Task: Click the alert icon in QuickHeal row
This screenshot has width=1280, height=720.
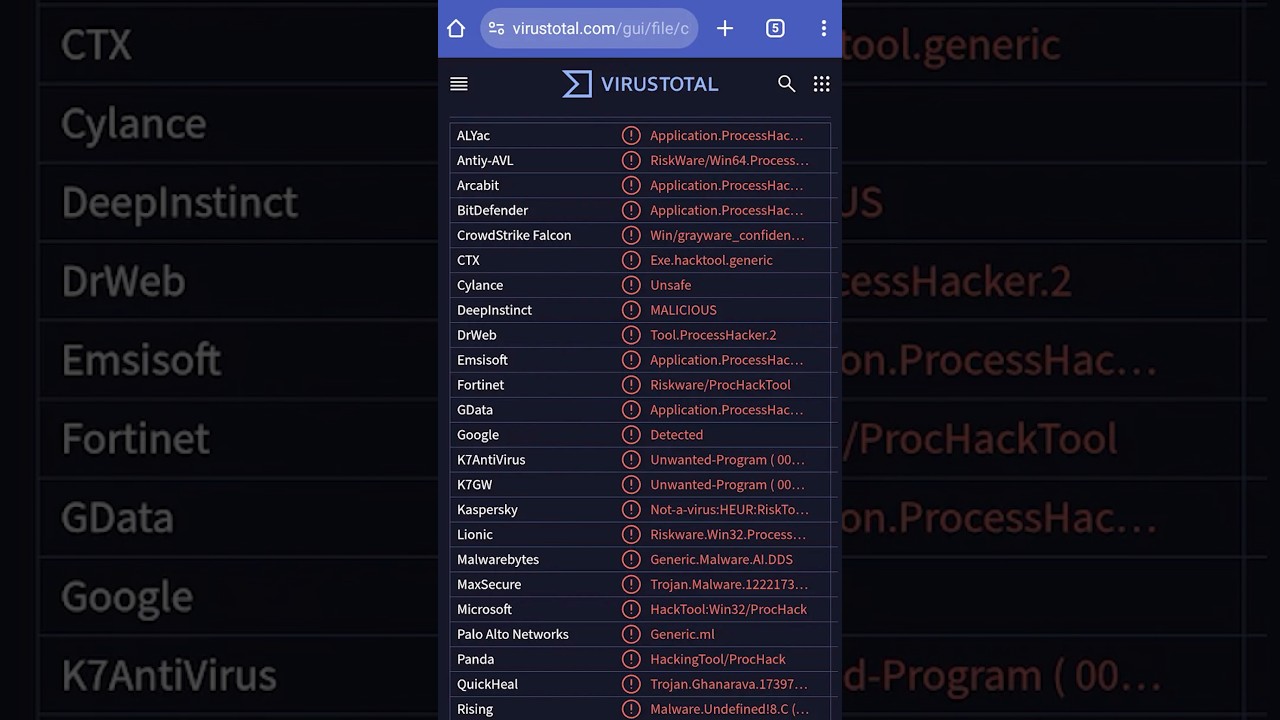Action: click(x=631, y=685)
